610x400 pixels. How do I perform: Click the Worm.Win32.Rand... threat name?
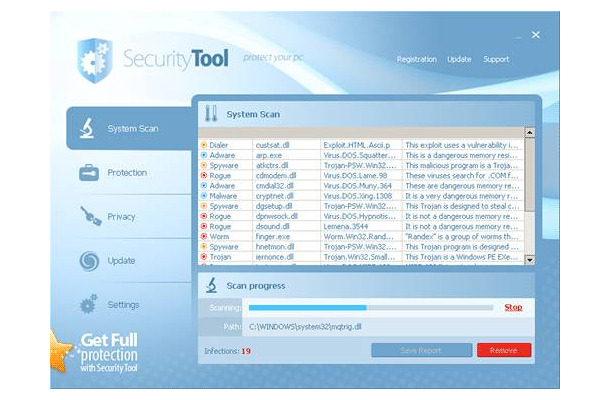click(x=358, y=236)
